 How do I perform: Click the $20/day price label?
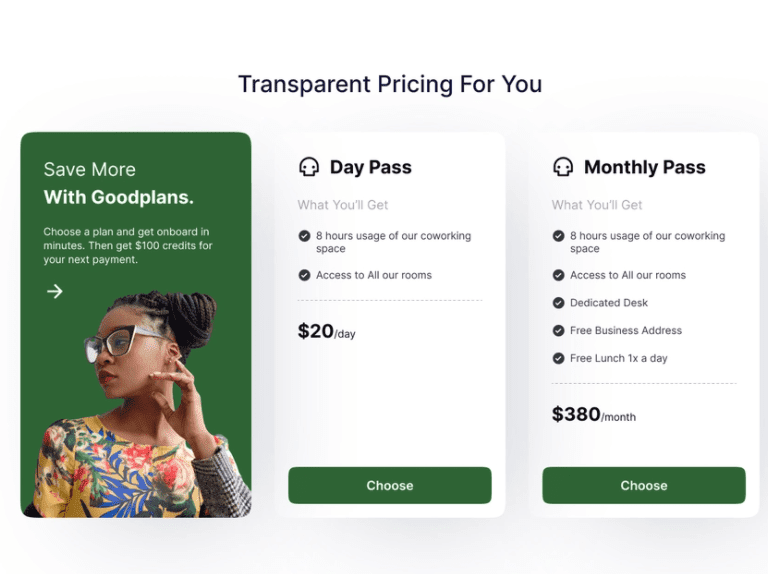pos(327,332)
